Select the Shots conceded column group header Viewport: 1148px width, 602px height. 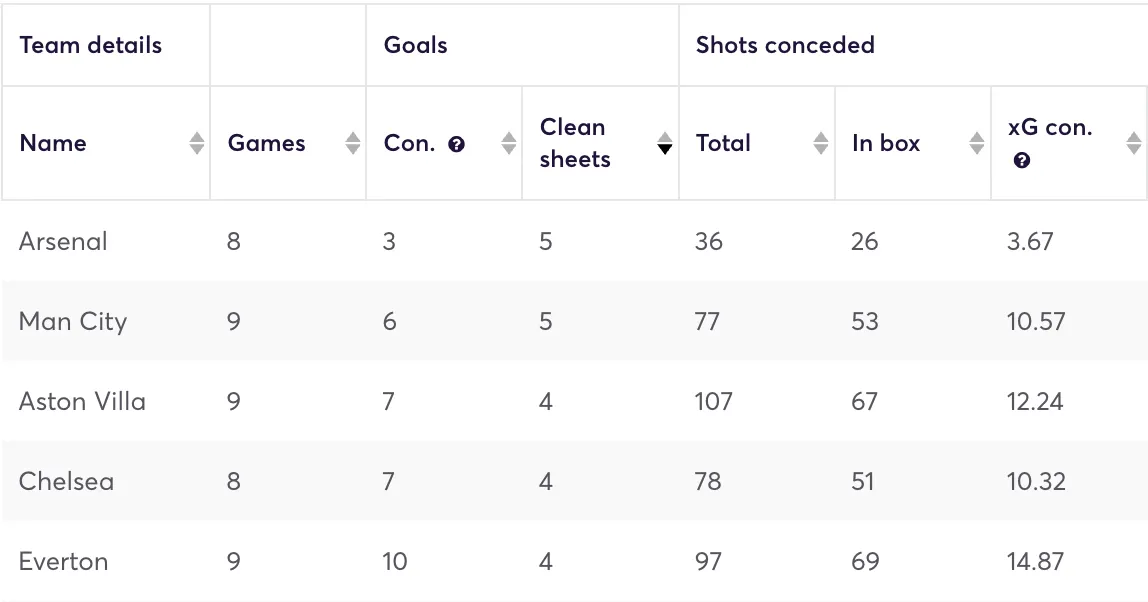tap(784, 45)
